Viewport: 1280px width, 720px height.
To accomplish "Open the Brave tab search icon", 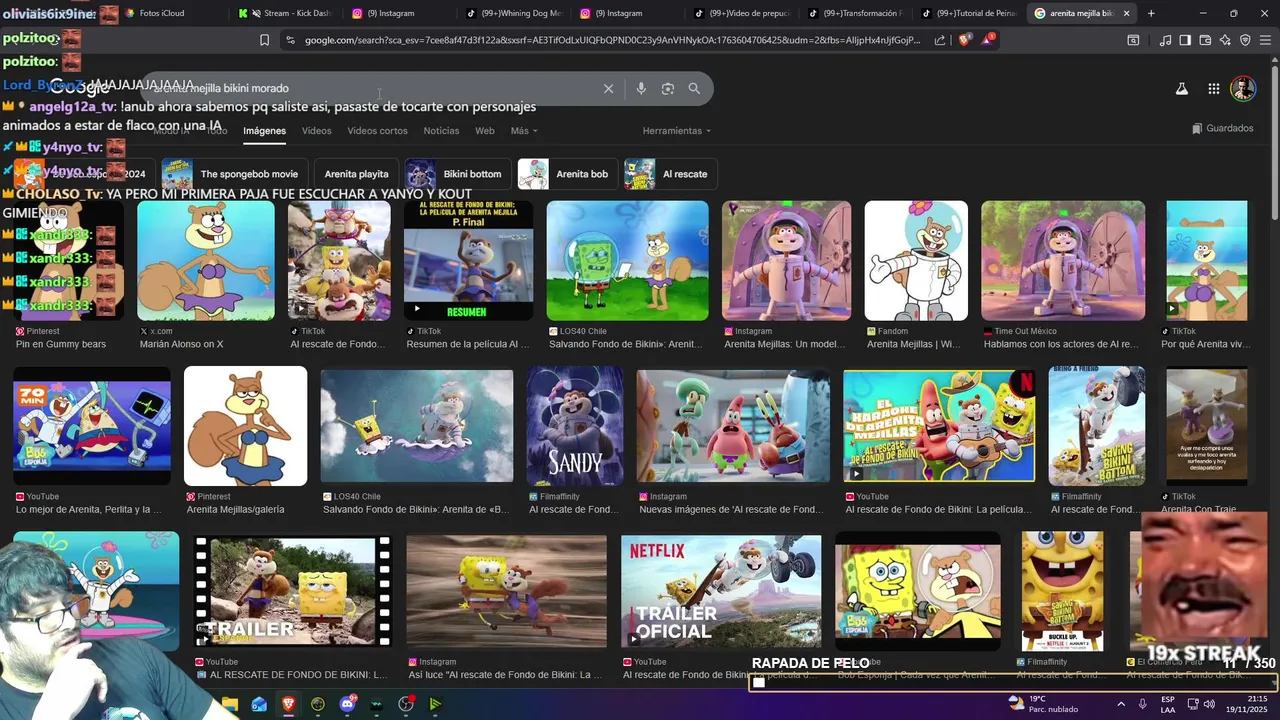I will [1133, 40].
